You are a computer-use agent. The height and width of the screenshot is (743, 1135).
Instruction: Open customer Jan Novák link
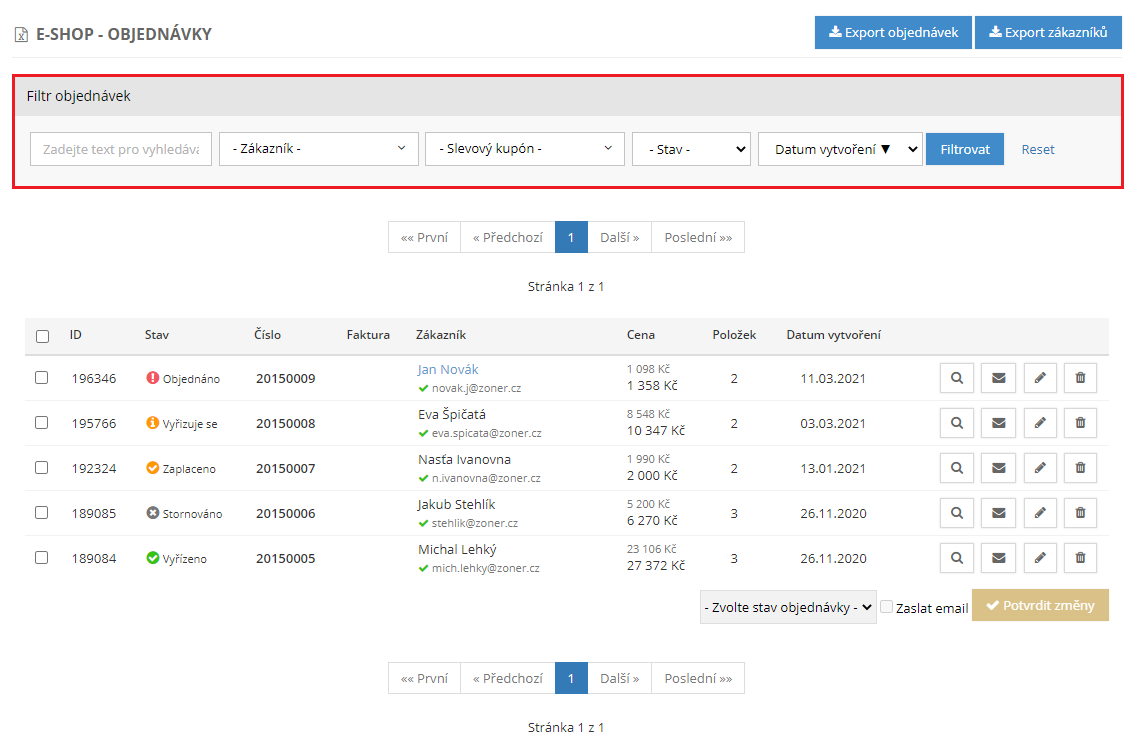(448, 369)
